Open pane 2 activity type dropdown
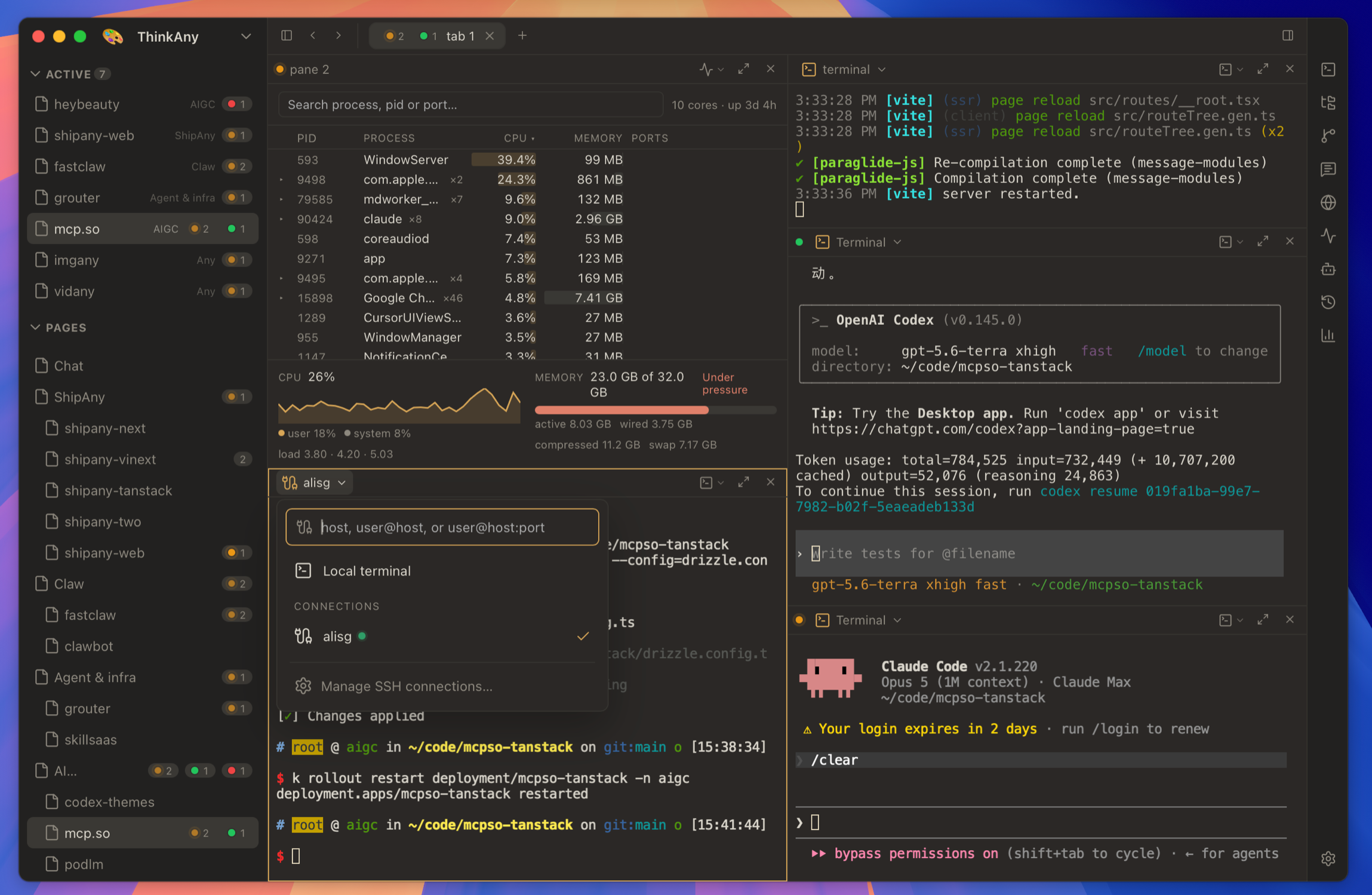 pos(712,69)
